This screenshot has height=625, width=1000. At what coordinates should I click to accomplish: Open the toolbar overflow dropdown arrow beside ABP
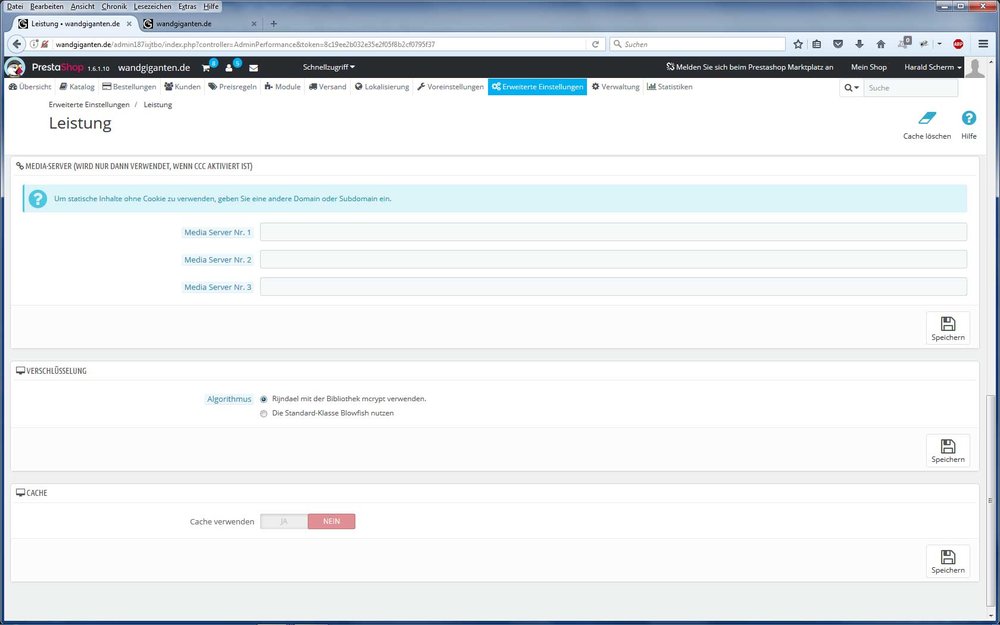coord(939,44)
